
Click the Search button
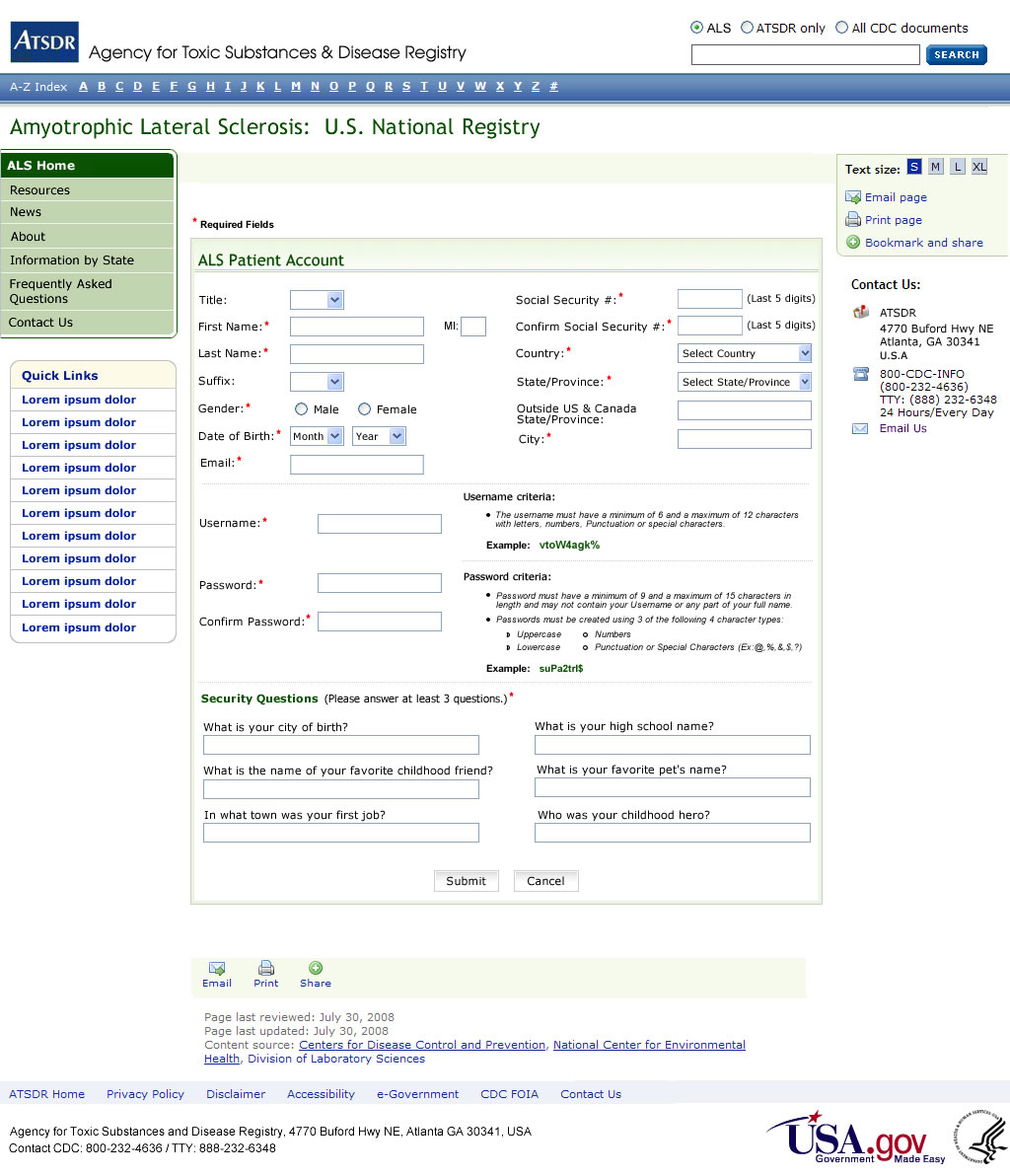[957, 54]
